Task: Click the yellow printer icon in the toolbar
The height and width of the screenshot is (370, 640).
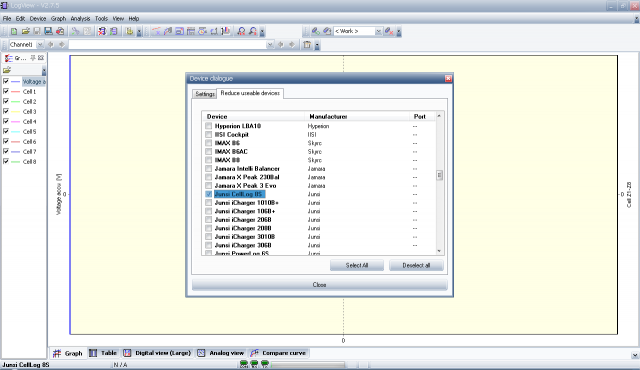Action: coord(129,31)
